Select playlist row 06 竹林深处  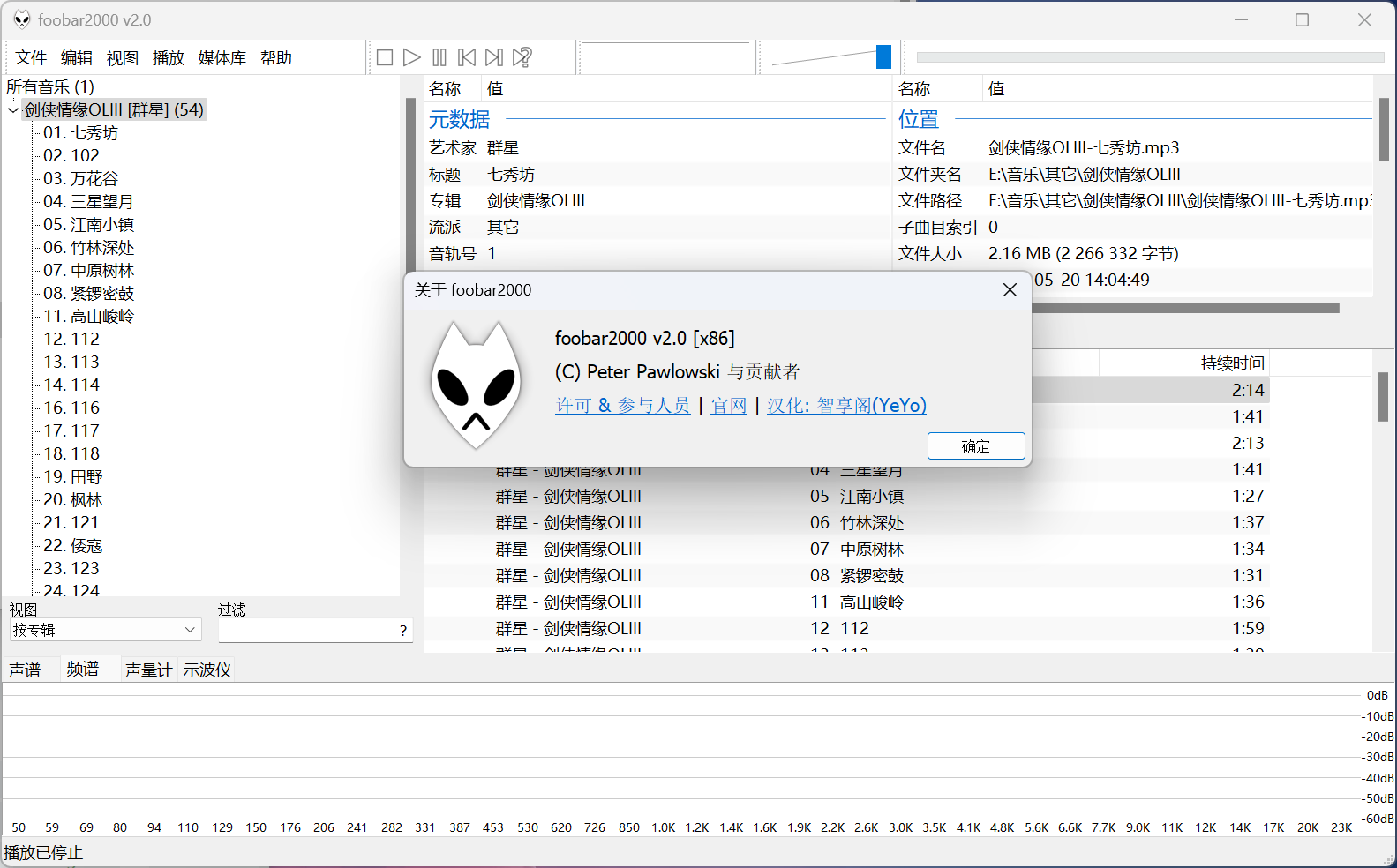[x=847, y=522]
